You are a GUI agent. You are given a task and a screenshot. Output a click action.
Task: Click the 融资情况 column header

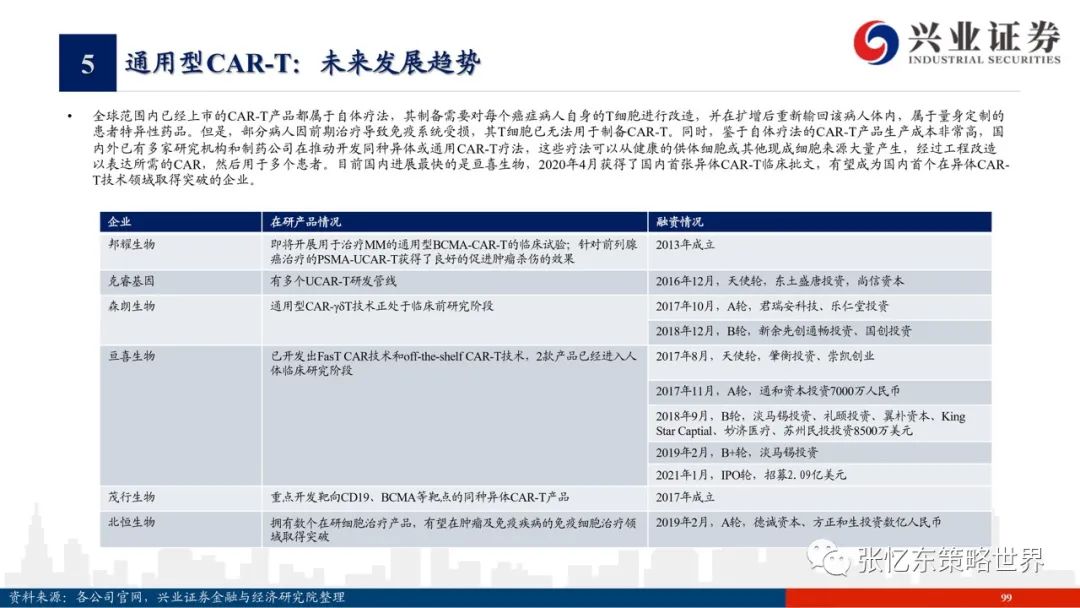tap(820, 222)
